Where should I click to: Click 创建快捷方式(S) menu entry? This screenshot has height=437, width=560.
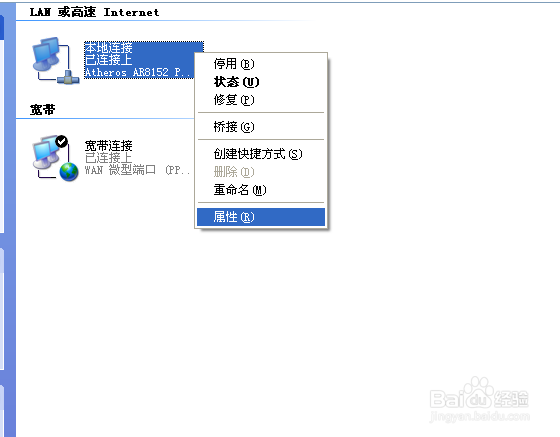coord(261,154)
